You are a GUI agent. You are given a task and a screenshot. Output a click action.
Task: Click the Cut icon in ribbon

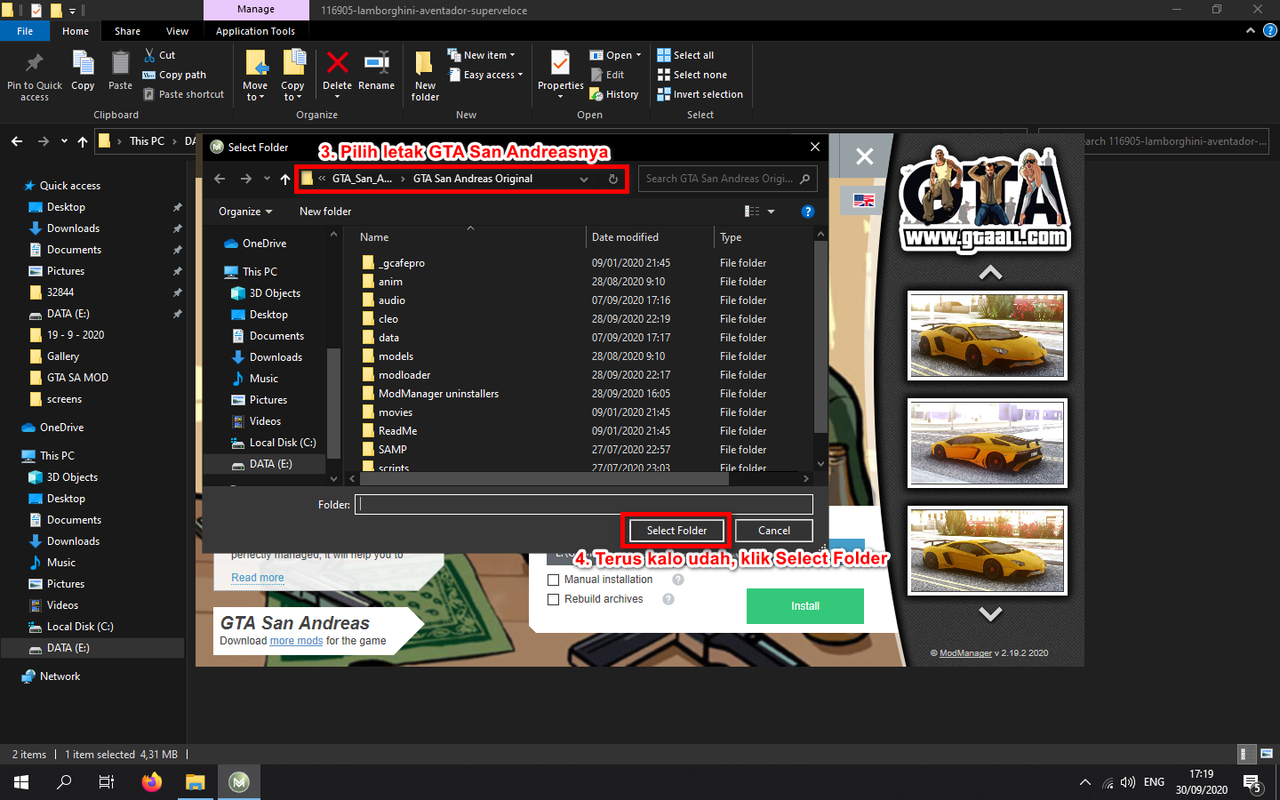pyautogui.click(x=149, y=55)
